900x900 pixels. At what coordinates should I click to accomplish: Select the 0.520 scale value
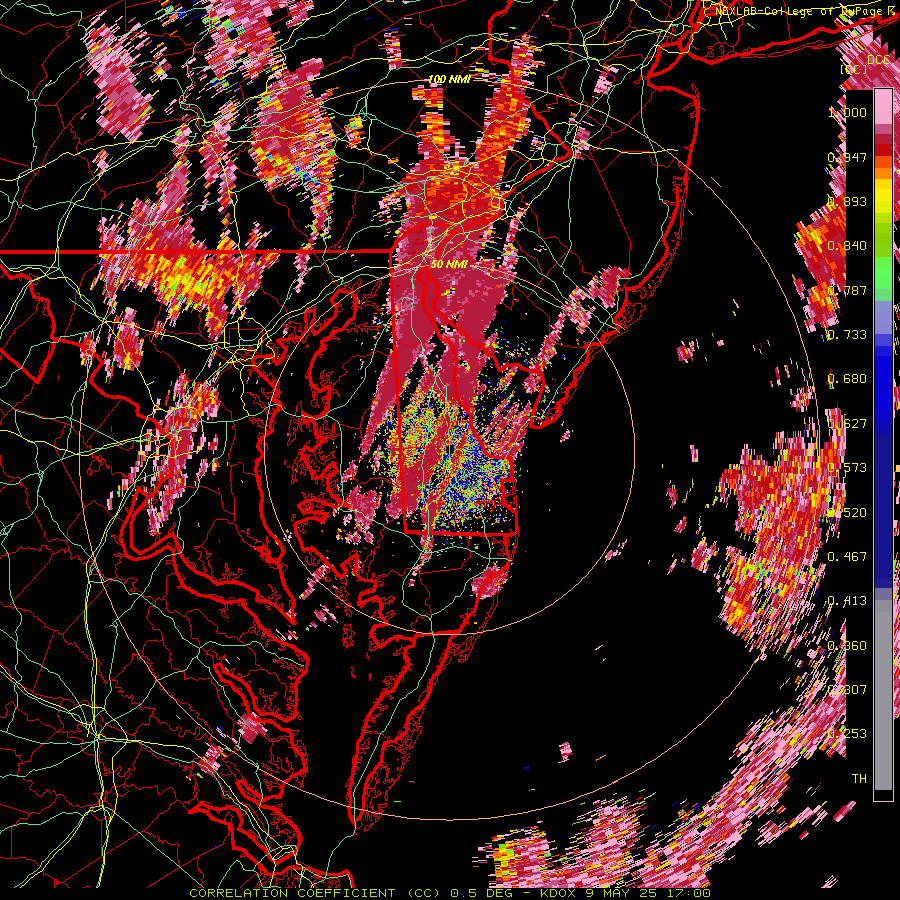click(x=847, y=512)
